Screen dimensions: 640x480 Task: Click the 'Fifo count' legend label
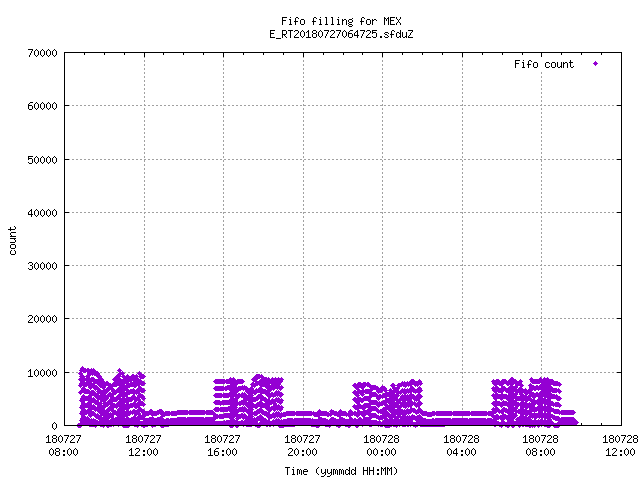click(544, 64)
